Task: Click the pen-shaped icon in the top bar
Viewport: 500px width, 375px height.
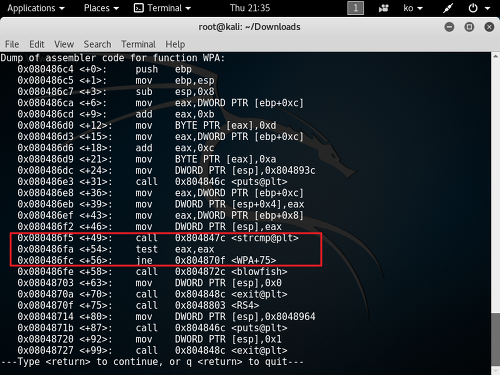Action: [x=448, y=8]
